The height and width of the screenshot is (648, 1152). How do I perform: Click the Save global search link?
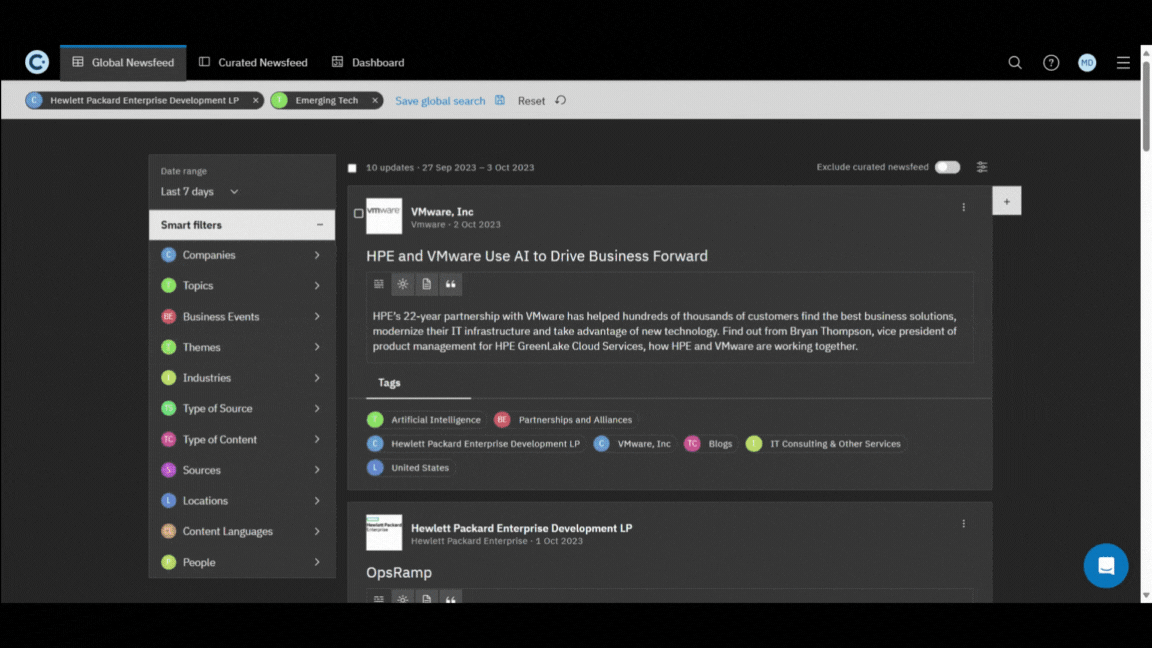point(440,100)
